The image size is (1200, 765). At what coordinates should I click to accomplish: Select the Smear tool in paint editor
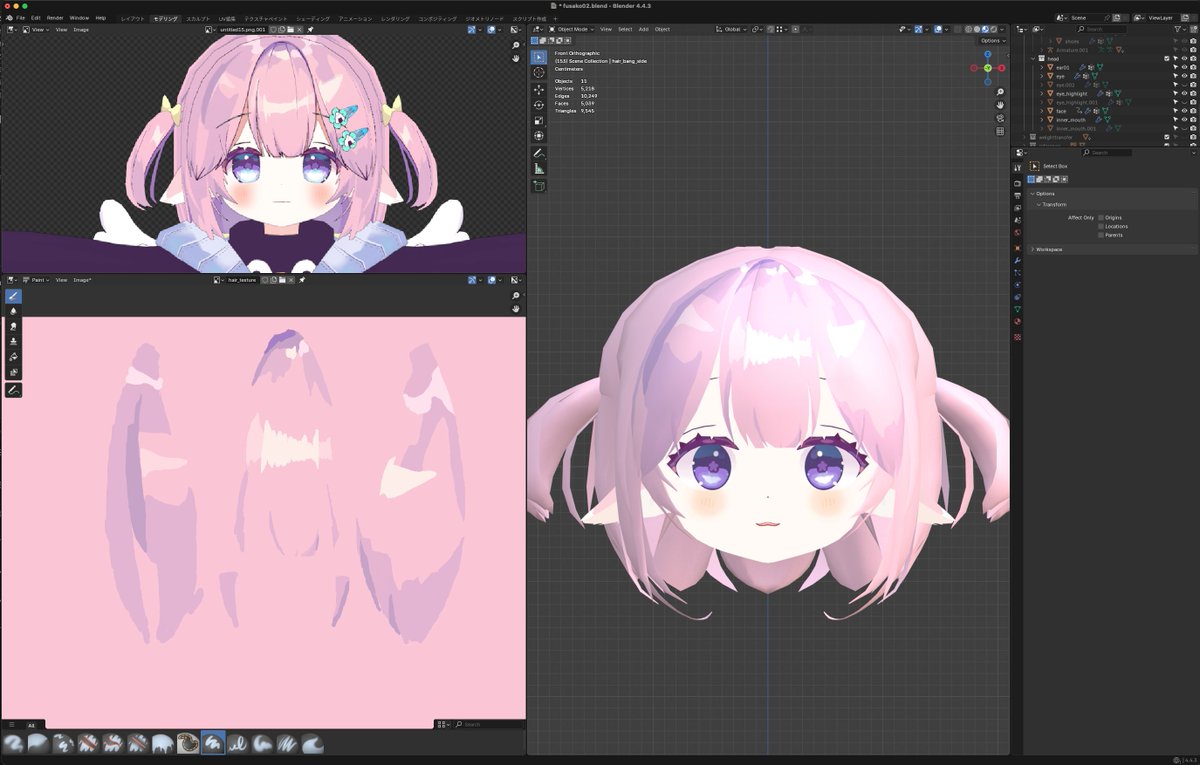tap(13, 326)
